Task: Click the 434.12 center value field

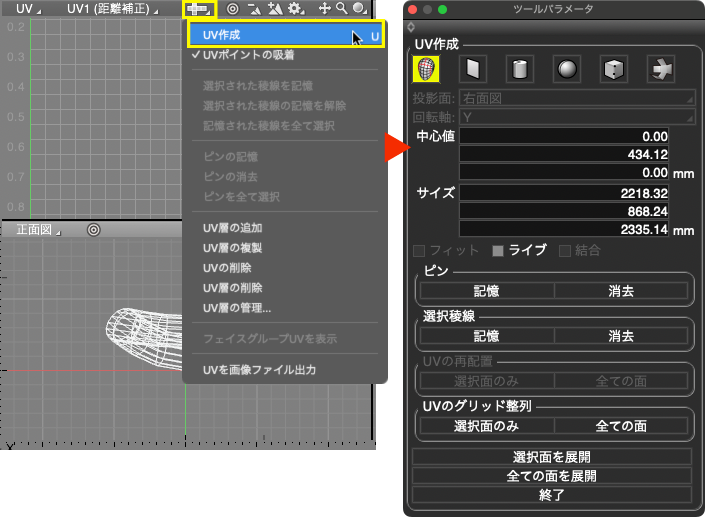Action: (578, 153)
